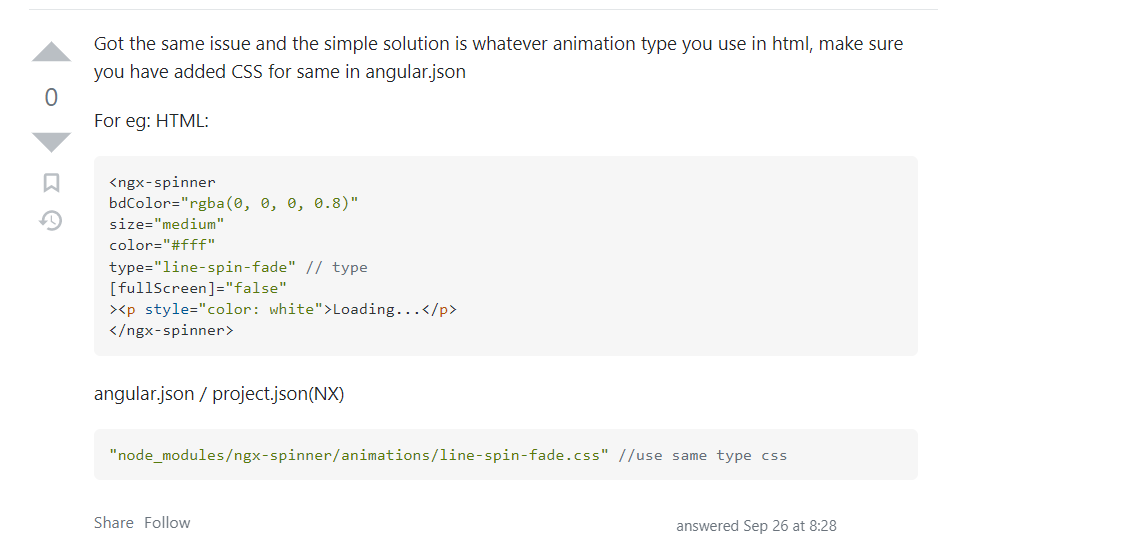
Task: Open the 'answered Sep 26 at 8:28' timestamp
Action: [x=756, y=525]
